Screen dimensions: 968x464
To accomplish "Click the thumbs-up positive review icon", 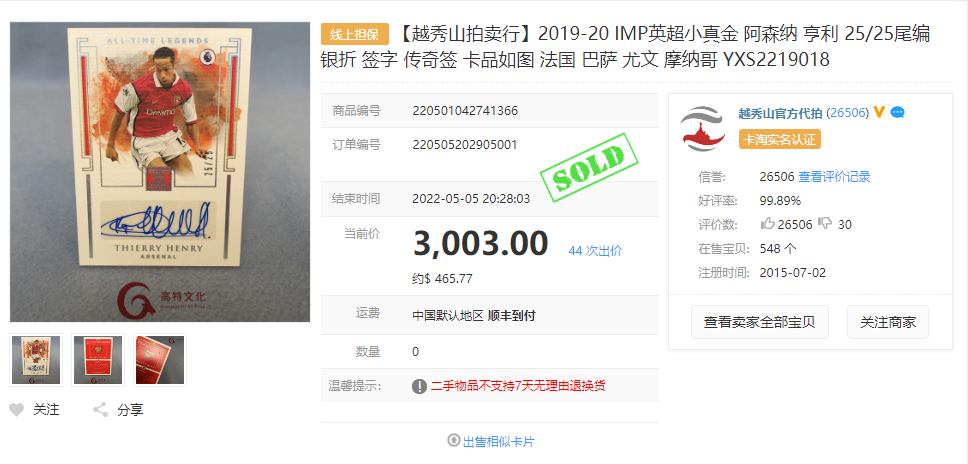I will (x=767, y=223).
